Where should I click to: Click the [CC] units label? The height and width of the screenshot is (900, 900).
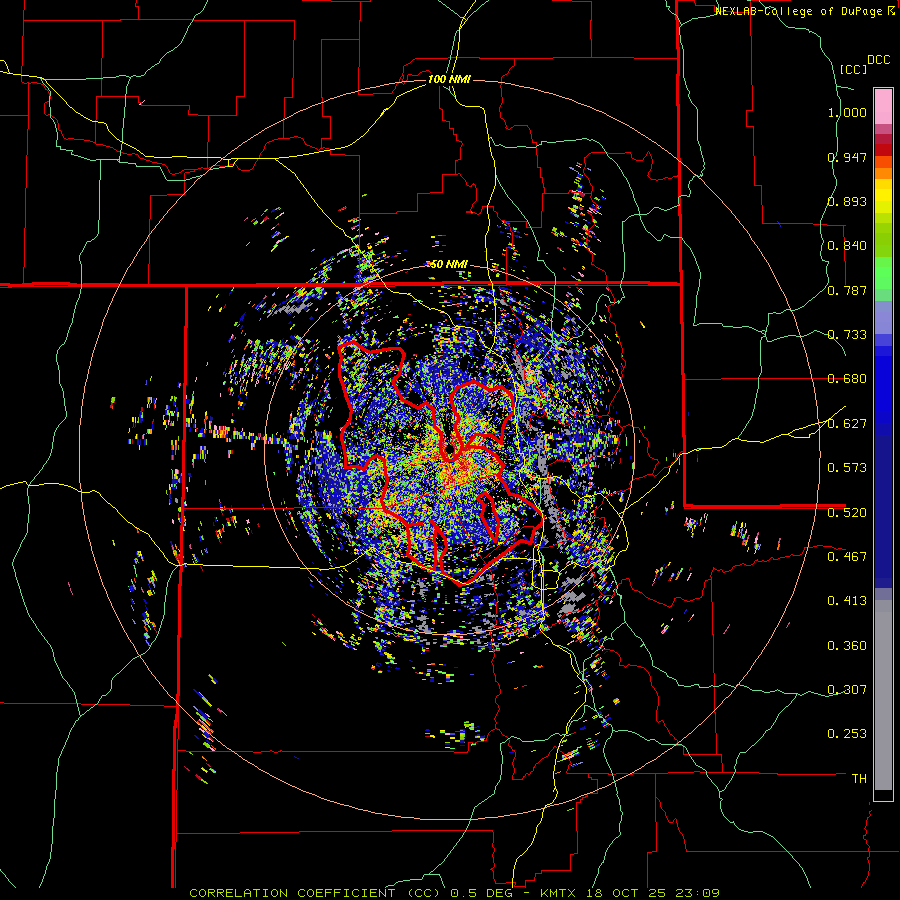coord(854,69)
